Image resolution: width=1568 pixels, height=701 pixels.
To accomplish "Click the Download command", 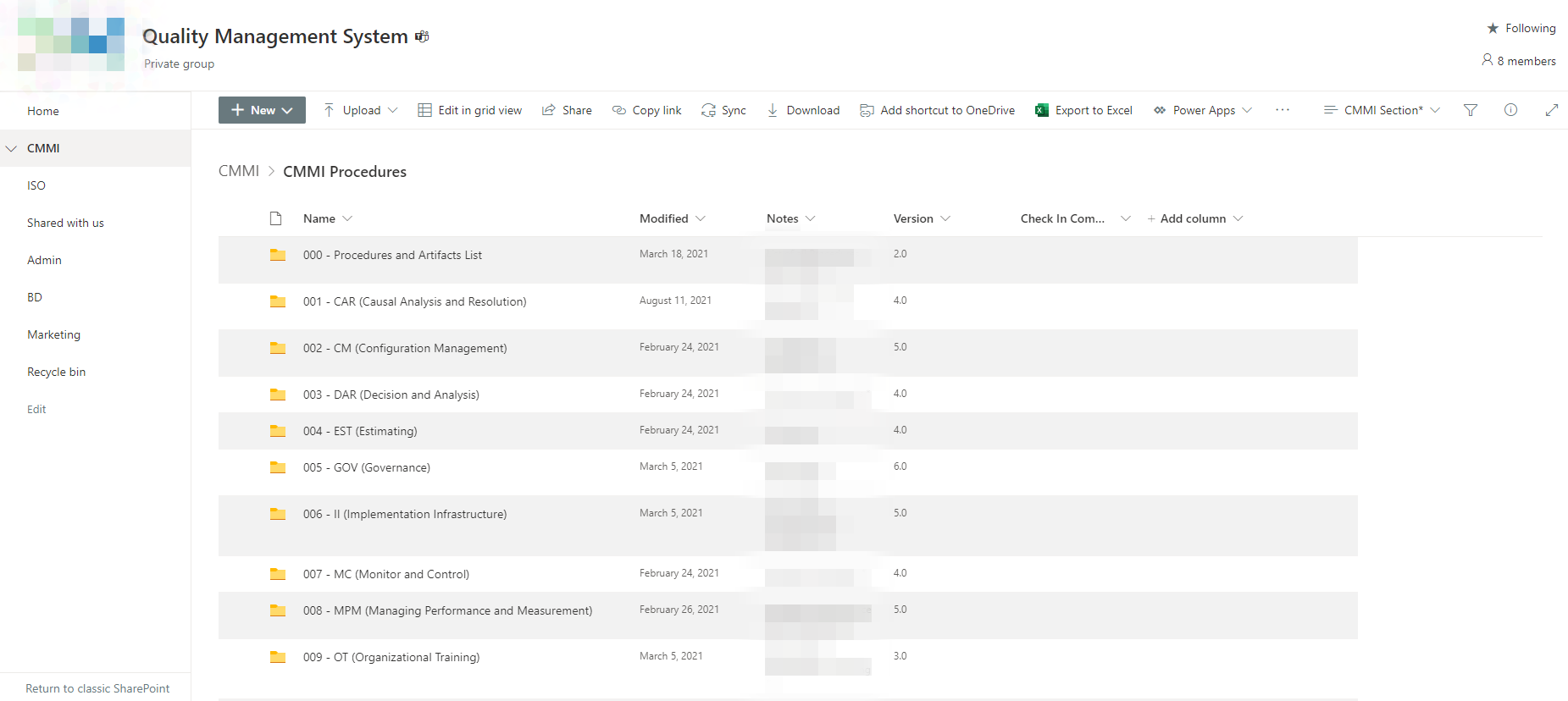I will pyautogui.click(x=803, y=110).
